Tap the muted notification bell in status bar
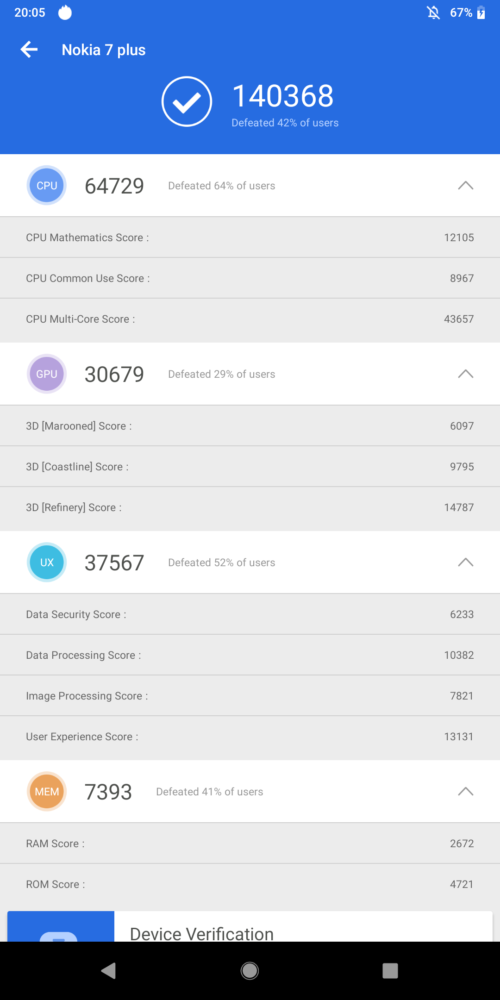Viewport: 500px width, 1000px height. coord(433,13)
